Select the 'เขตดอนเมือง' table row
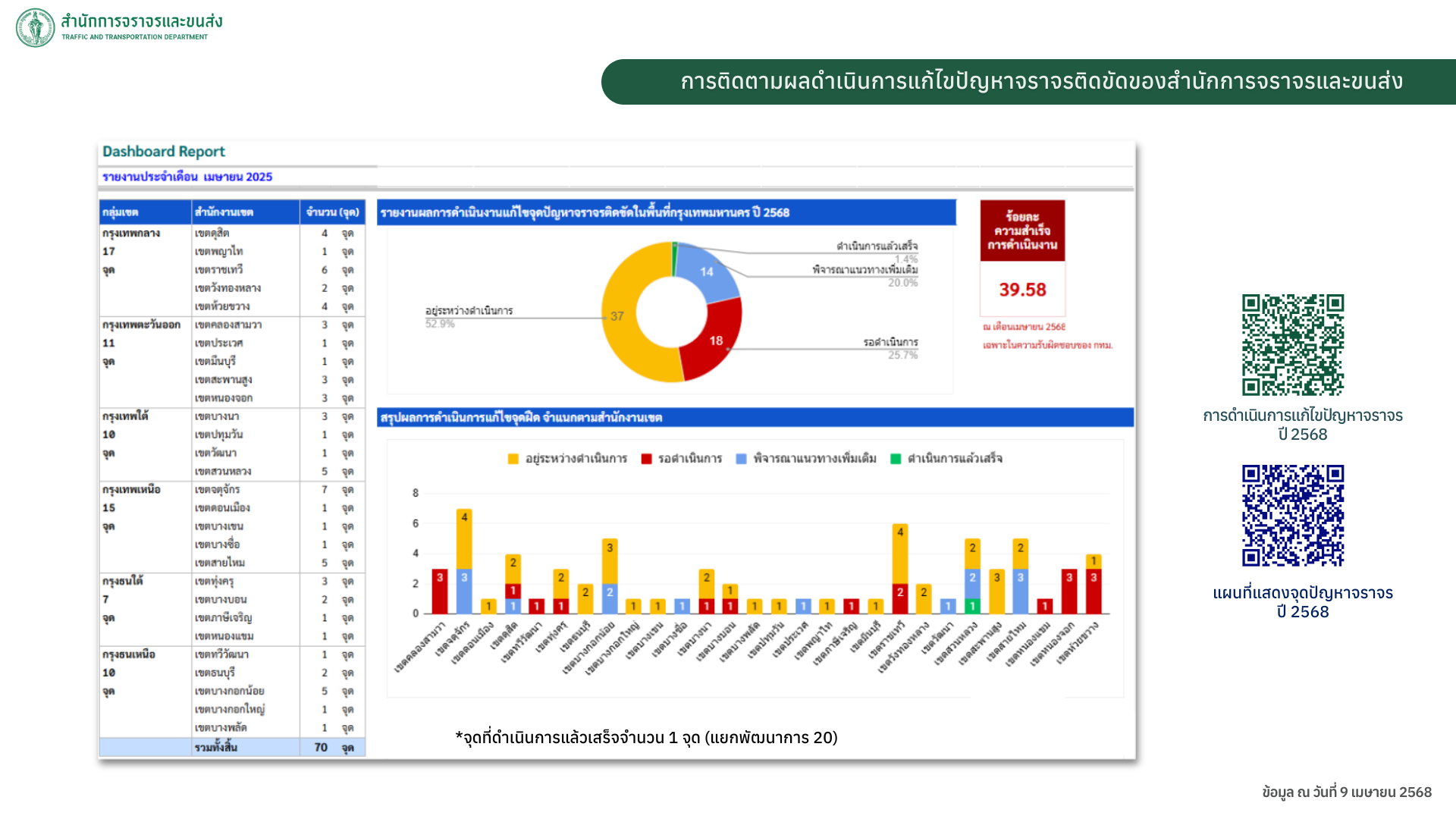This screenshot has width=1456, height=819. tap(278, 508)
